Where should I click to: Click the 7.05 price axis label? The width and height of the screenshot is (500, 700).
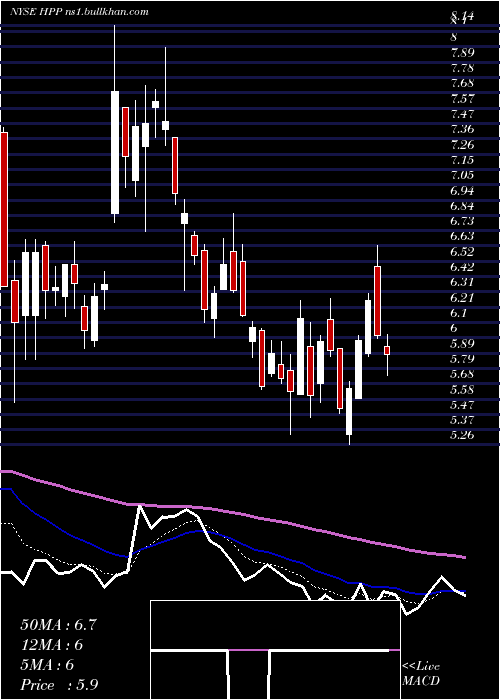[462, 175]
